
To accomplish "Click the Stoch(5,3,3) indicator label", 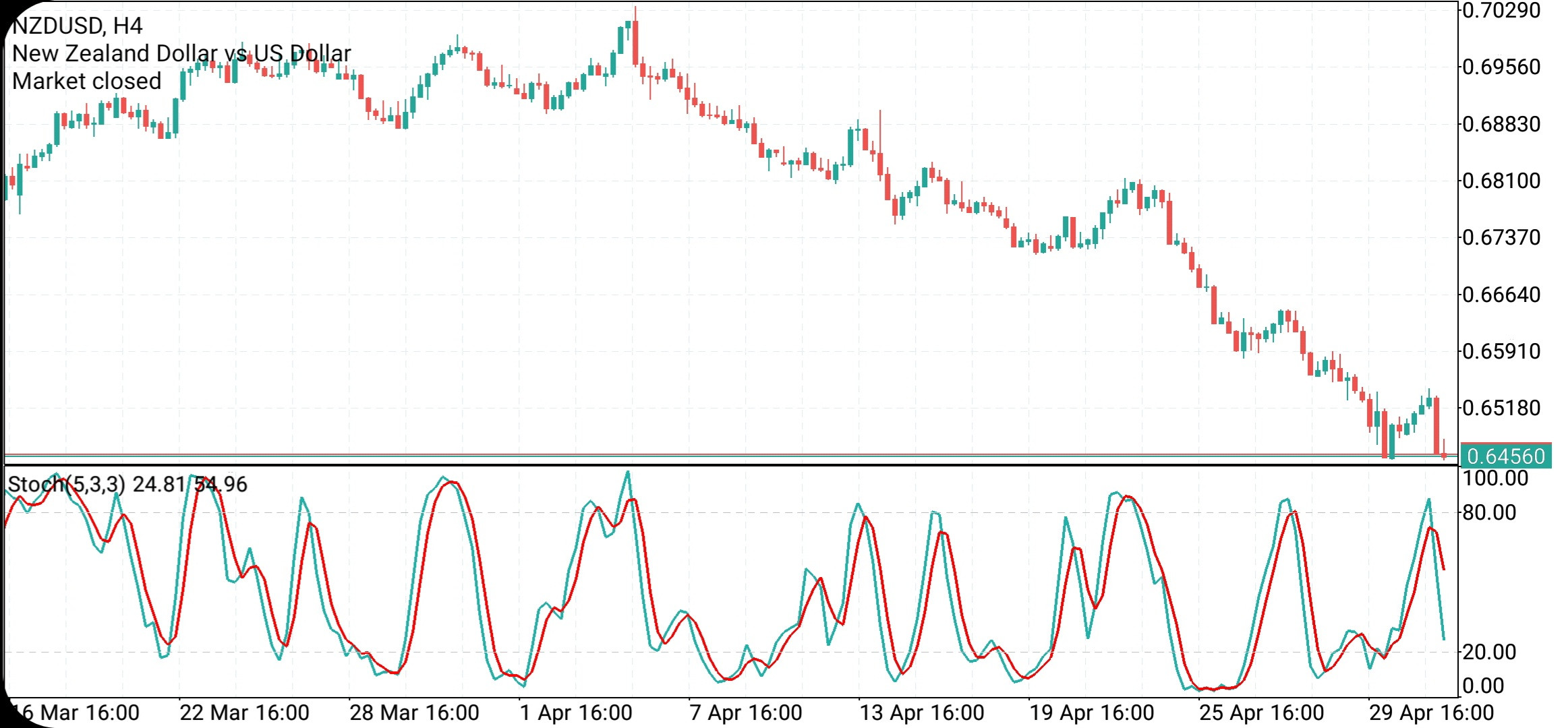I will coord(66,484).
